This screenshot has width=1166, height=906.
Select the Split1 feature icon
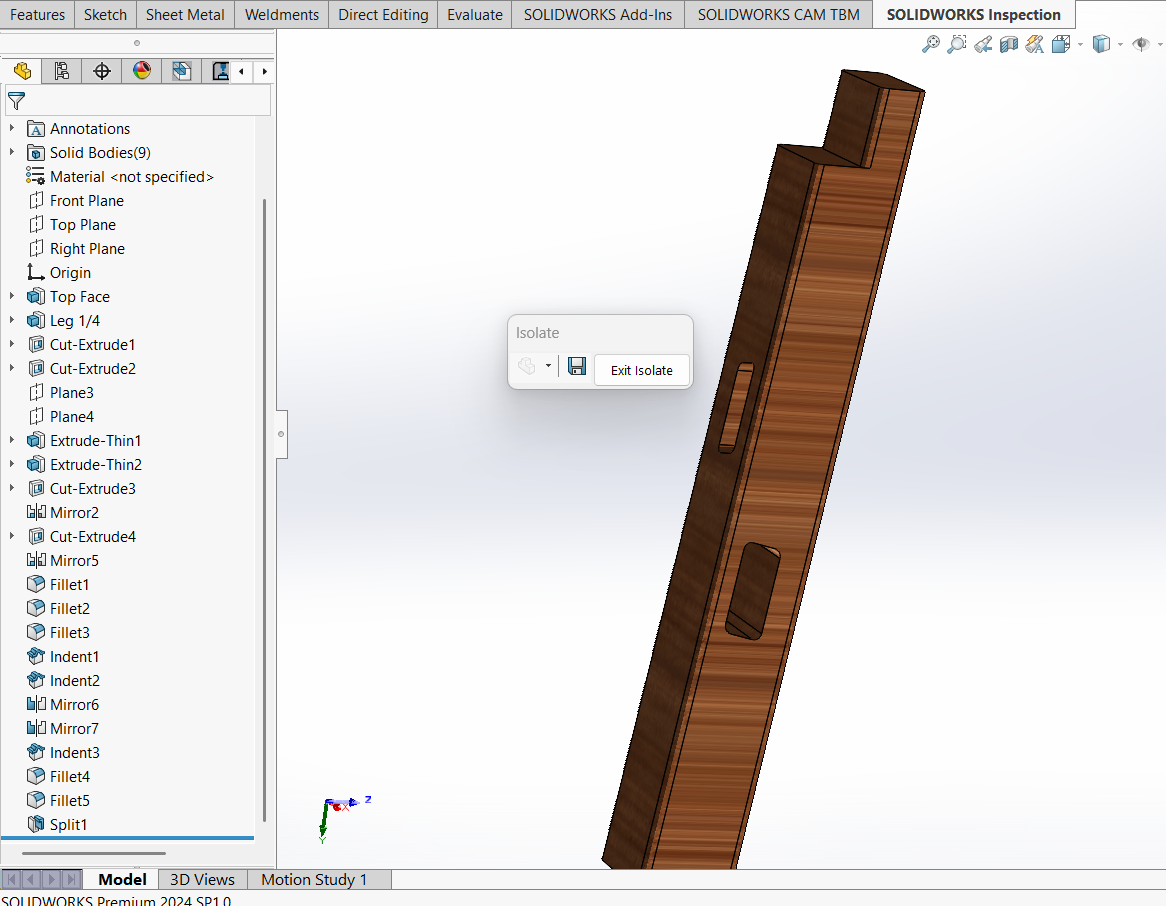pyautogui.click(x=36, y=824)
